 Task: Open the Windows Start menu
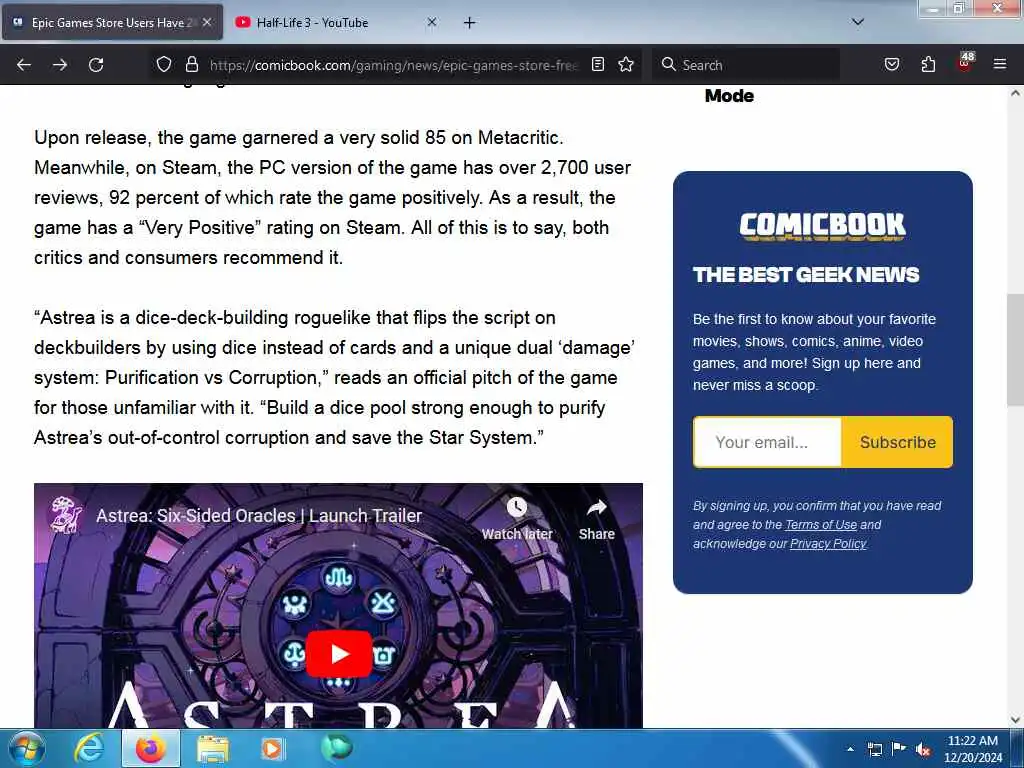click(26, 748)
